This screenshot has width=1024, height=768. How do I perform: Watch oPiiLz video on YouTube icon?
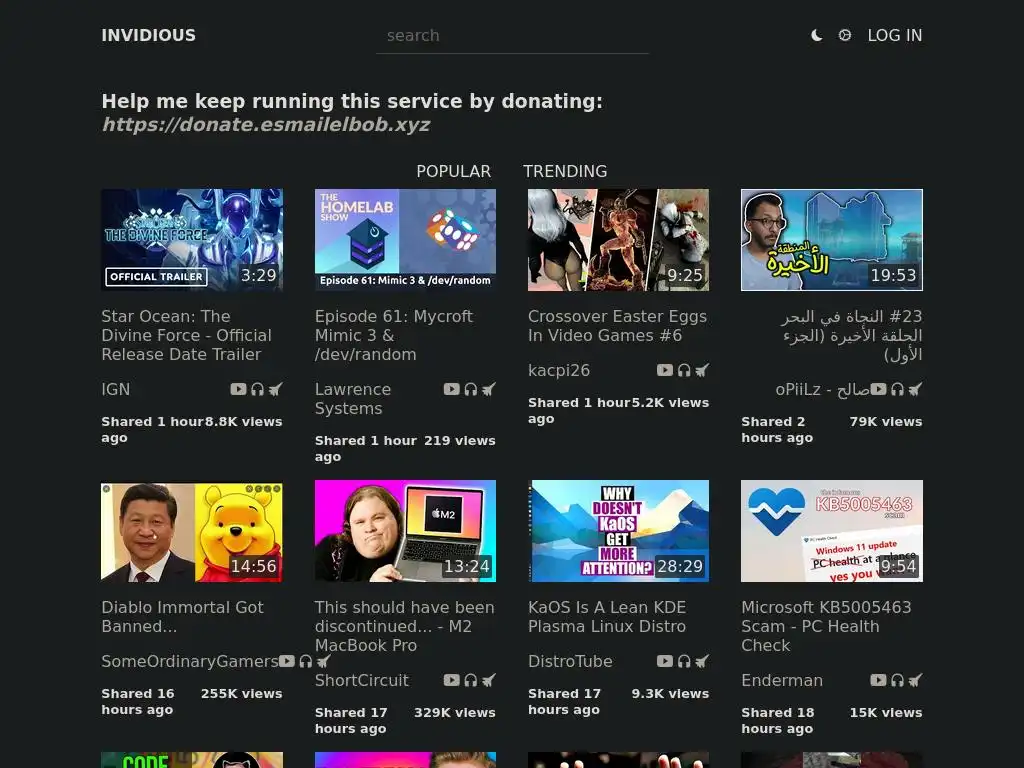(x=878, y=389)
